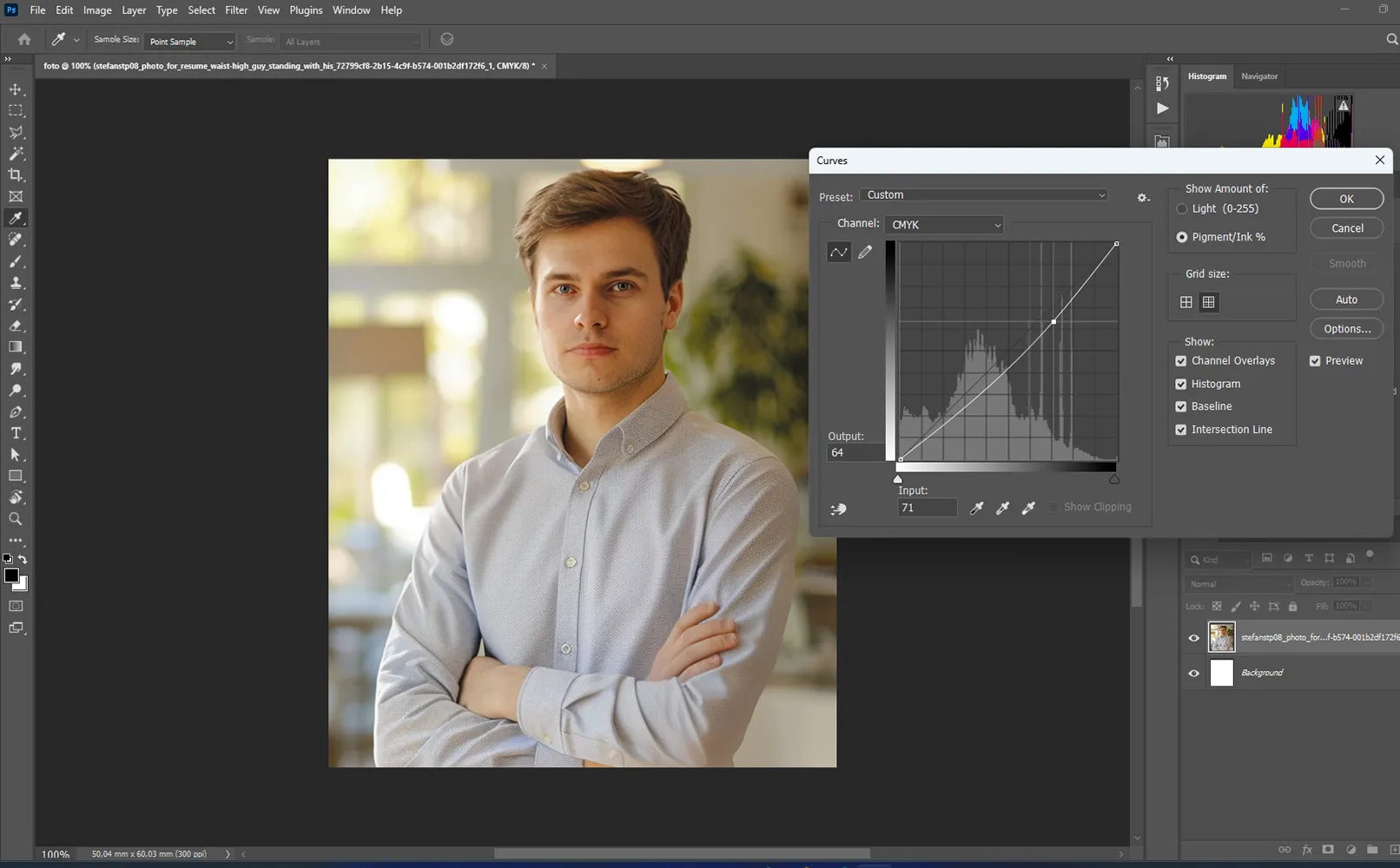Open the Sample Size dropdown
1400x868 pixels.
[189, 41]
